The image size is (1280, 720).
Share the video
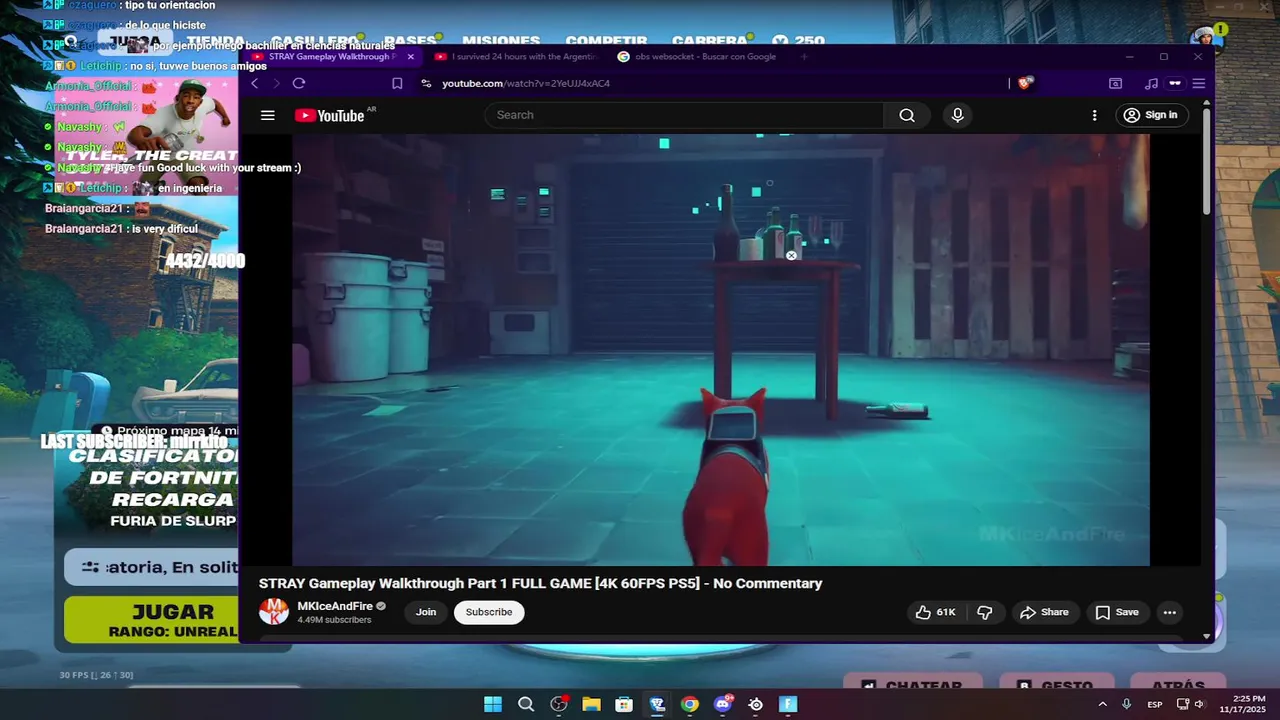pyautogui.click(x=1044, y=612)
